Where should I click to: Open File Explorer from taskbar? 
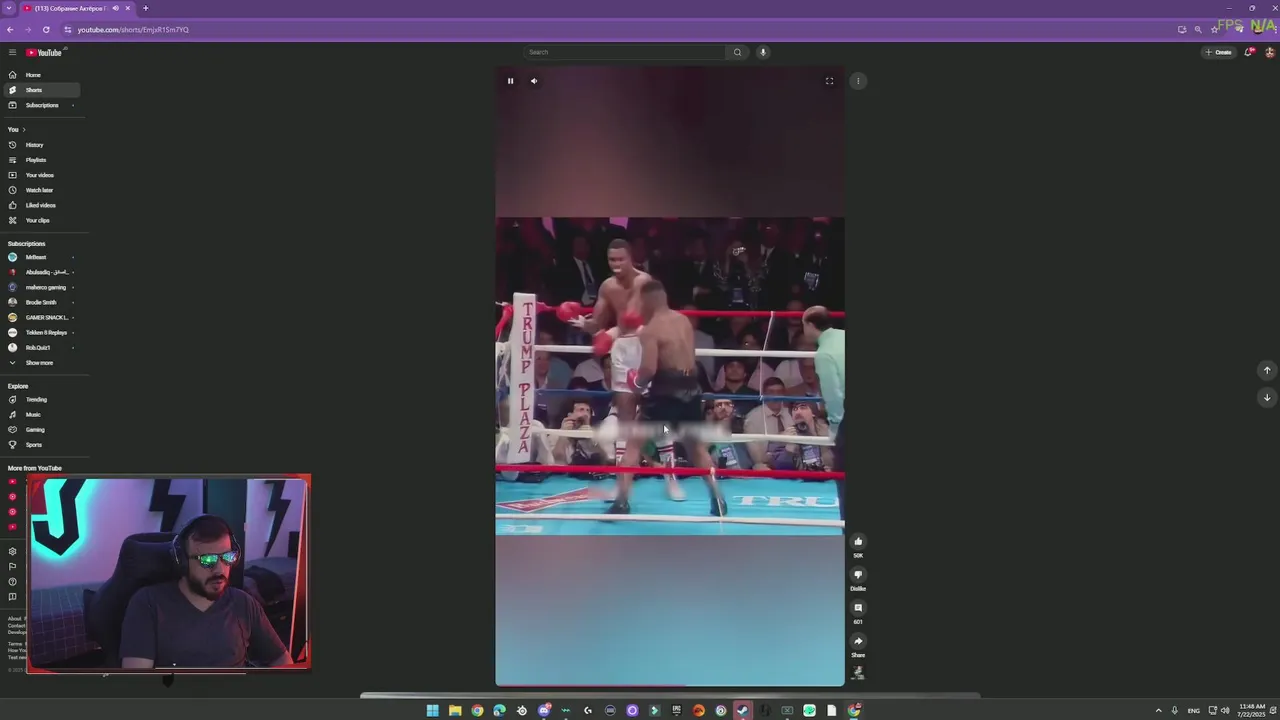coord(455,711)
